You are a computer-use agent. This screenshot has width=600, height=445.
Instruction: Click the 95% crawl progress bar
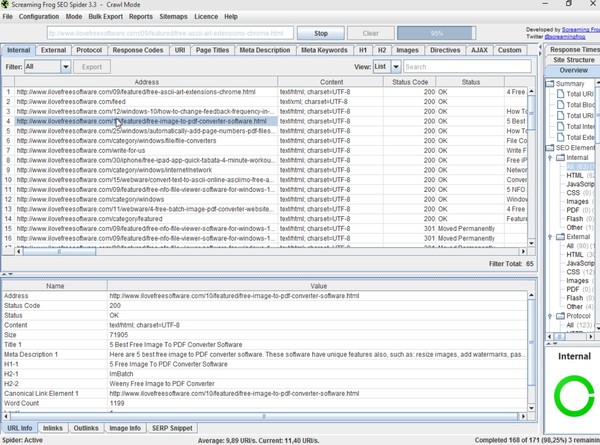[x=435, y=33]
